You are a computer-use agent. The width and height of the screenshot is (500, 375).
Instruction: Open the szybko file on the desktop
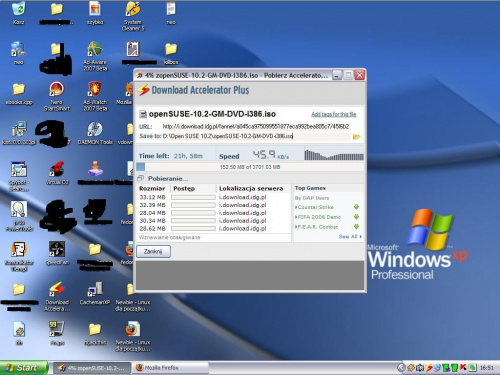pos(95,13)
